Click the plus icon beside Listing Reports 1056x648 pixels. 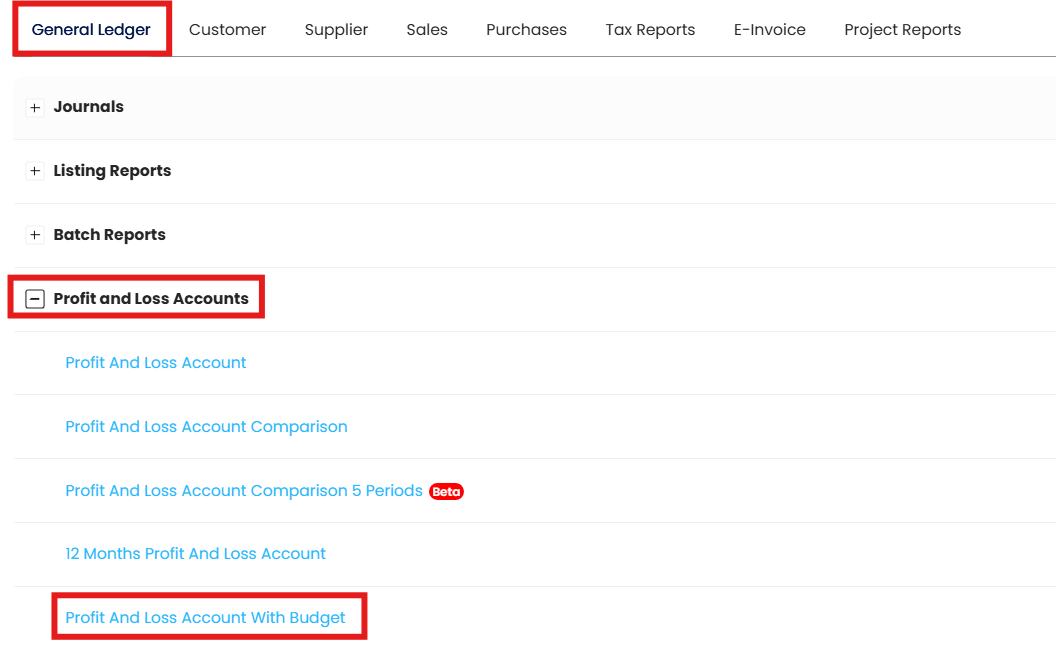pyautogui.click(x=35, y=171)
